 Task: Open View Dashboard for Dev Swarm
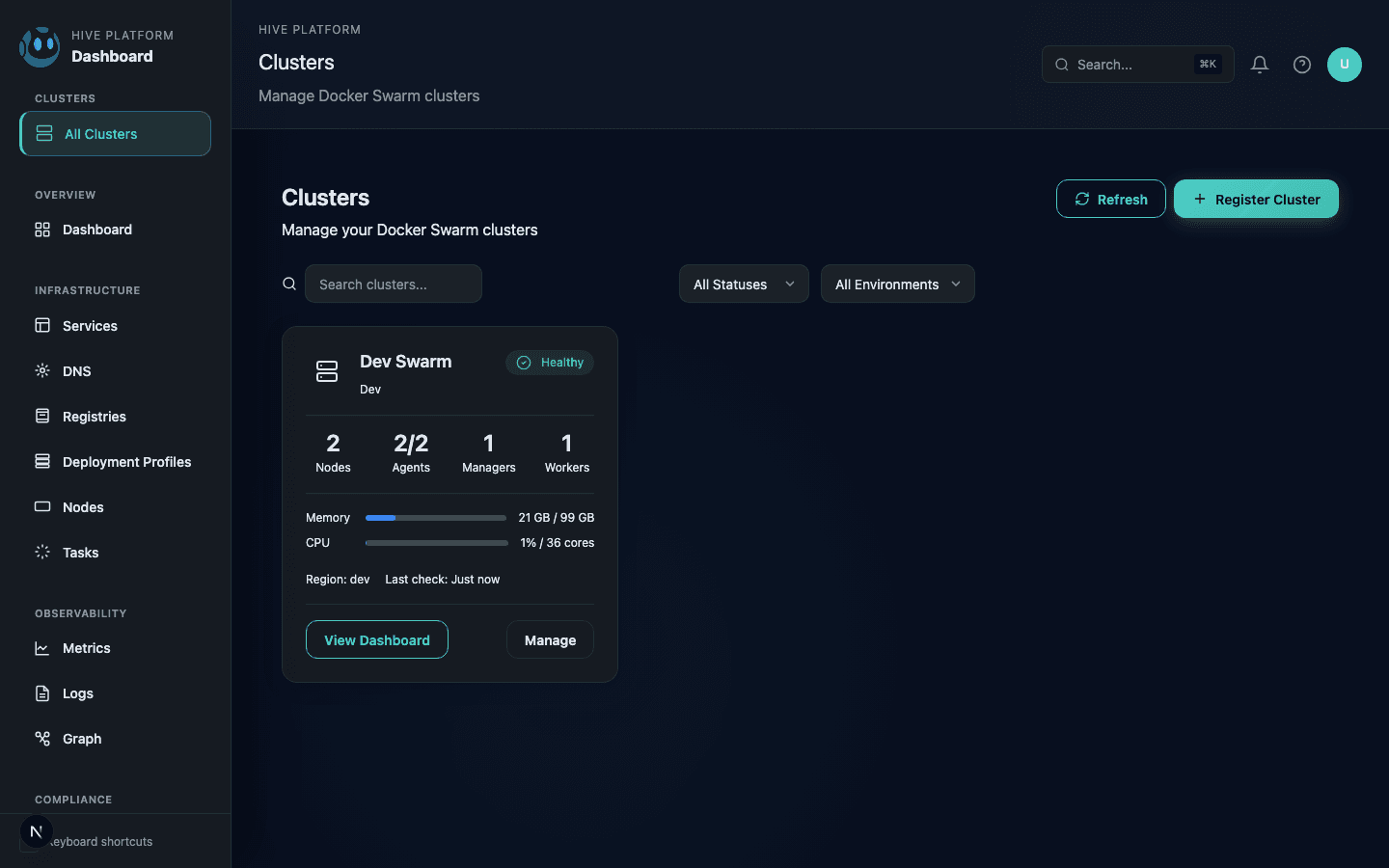[x=376, y=639]
